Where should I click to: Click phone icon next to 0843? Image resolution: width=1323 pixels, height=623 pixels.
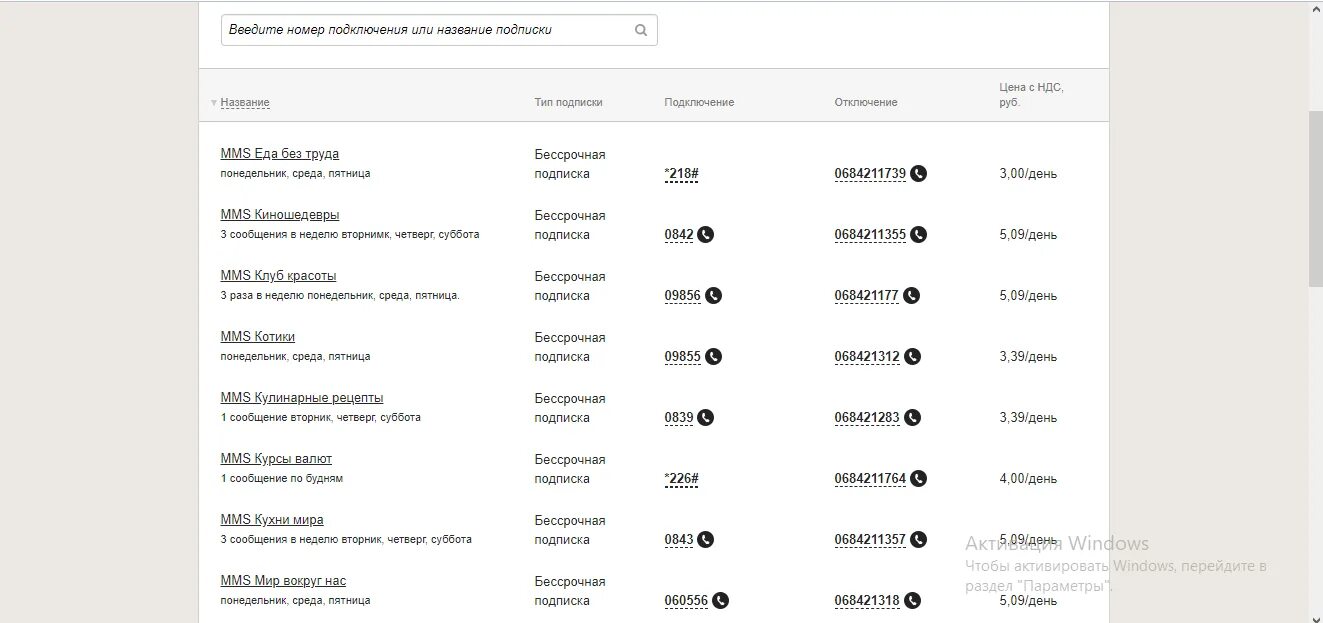[706, 540]
